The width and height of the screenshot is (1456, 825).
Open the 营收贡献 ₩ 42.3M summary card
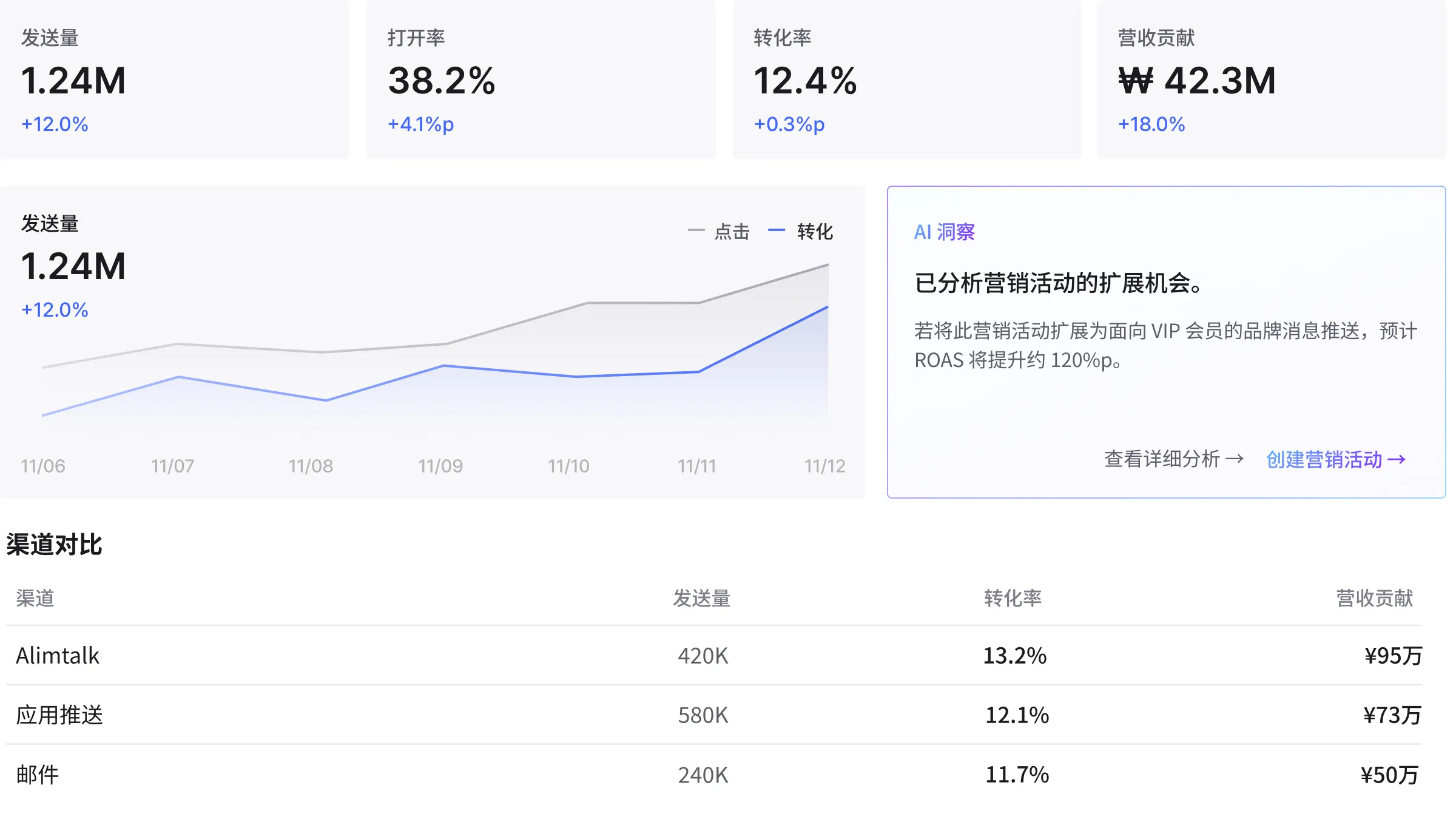coord(1272,79)
